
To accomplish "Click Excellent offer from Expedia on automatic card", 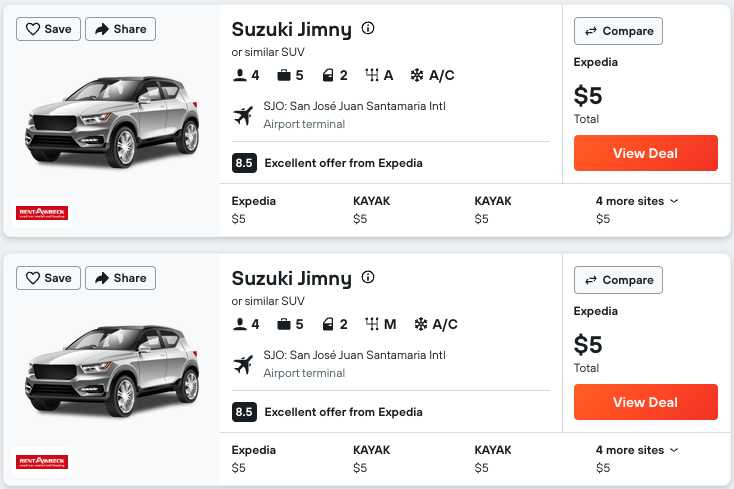I will pyautogui.click(x=344, y=163).
